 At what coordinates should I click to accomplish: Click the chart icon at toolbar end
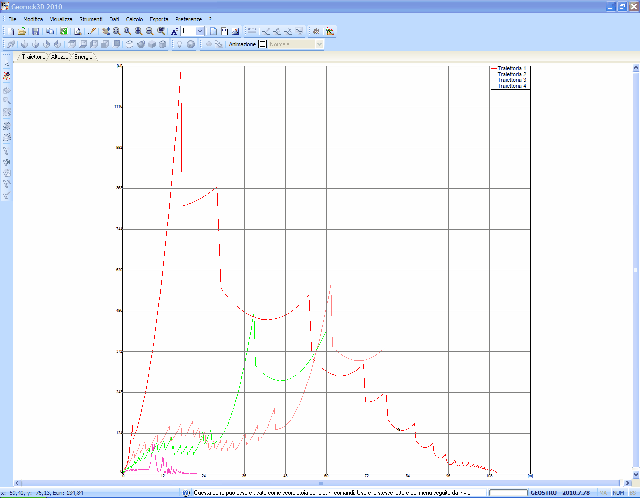point(330,31)
